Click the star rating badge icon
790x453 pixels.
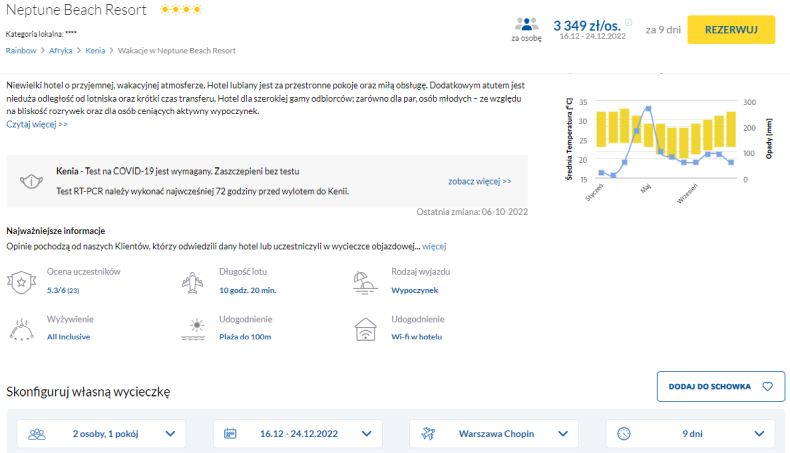[x=21, y=282]
